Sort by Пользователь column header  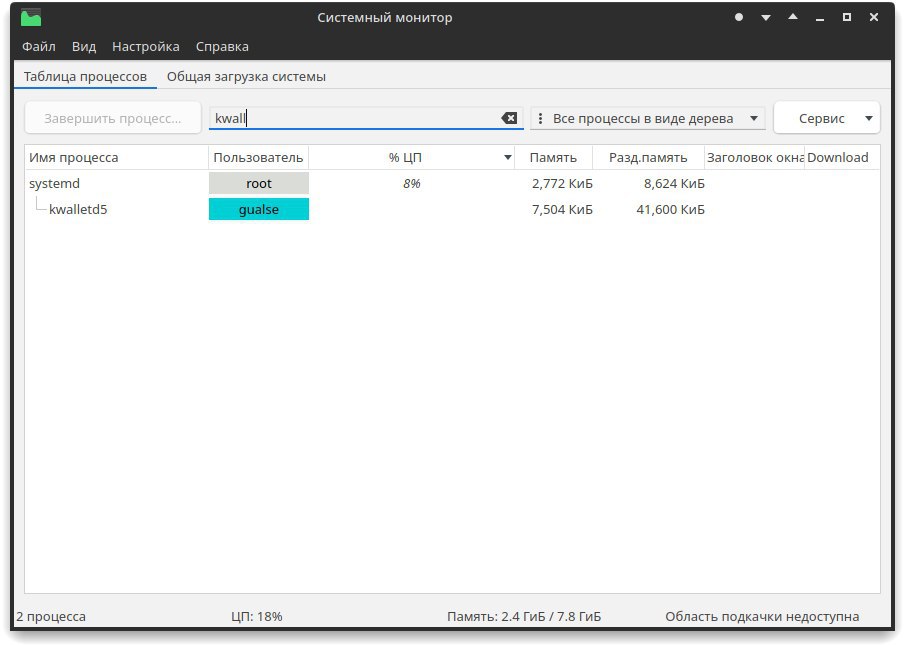(x=258, y=158)
